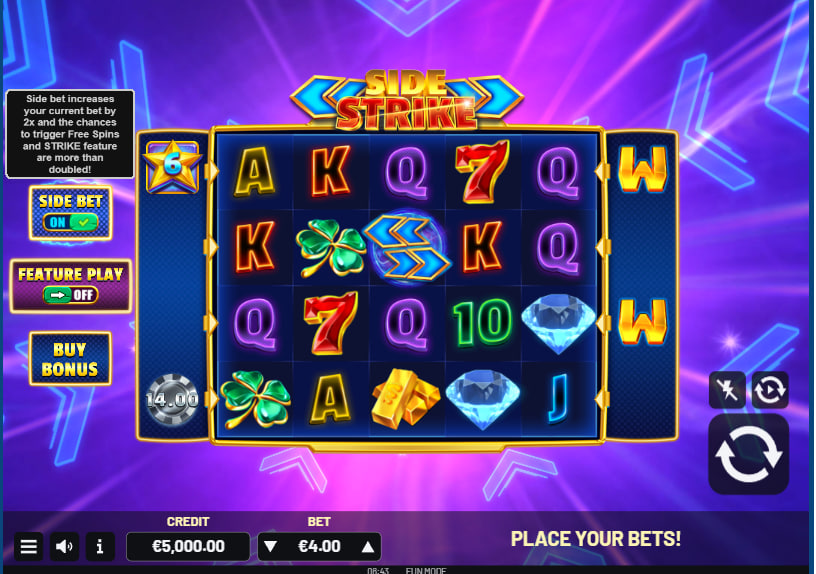Viewport: 816px width, 574px height.
Task: Turn on the Feature Play switch
Action: pos(71,295)
